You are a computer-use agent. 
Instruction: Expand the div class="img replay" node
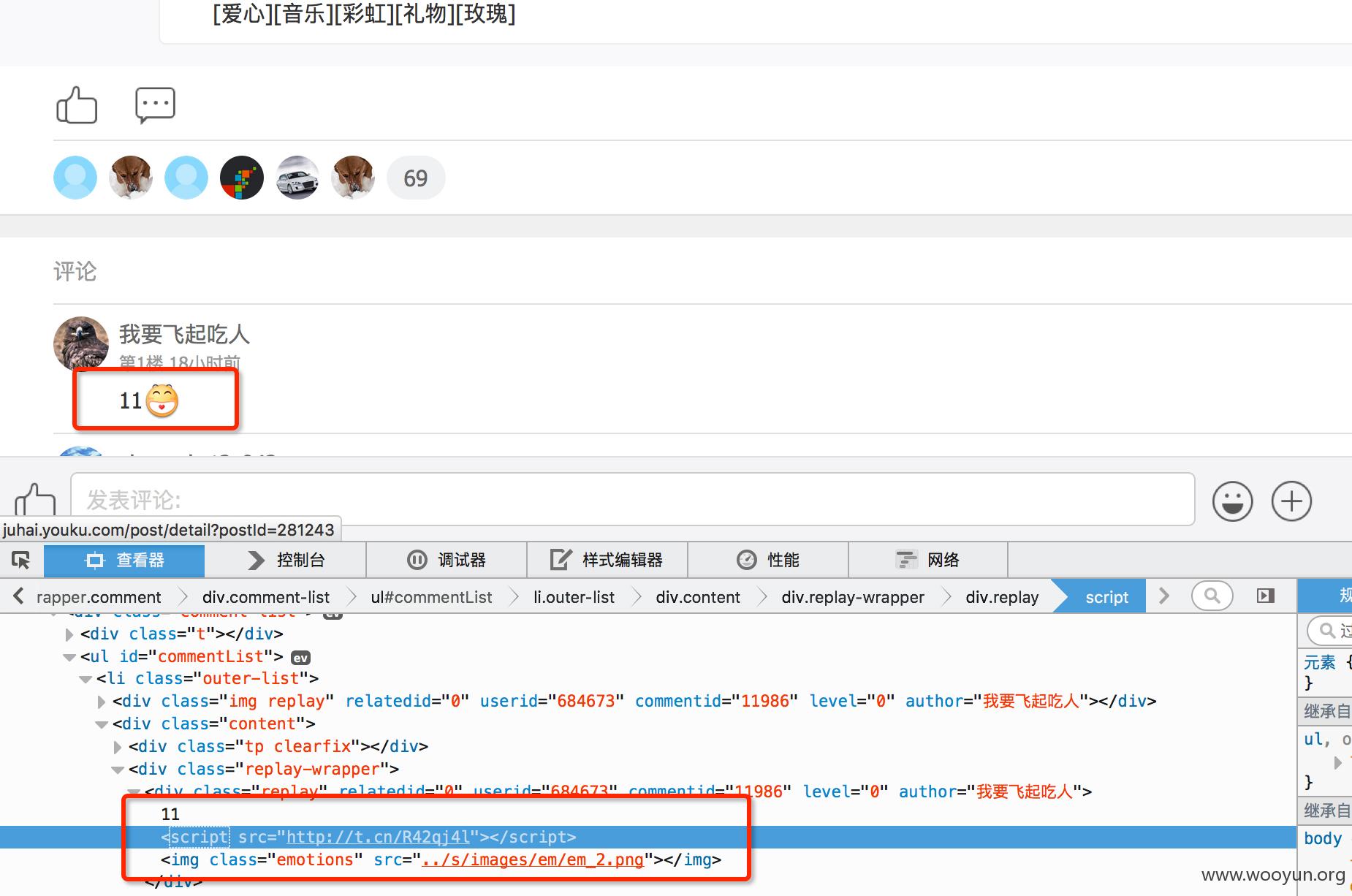click(x=102, y=702)
